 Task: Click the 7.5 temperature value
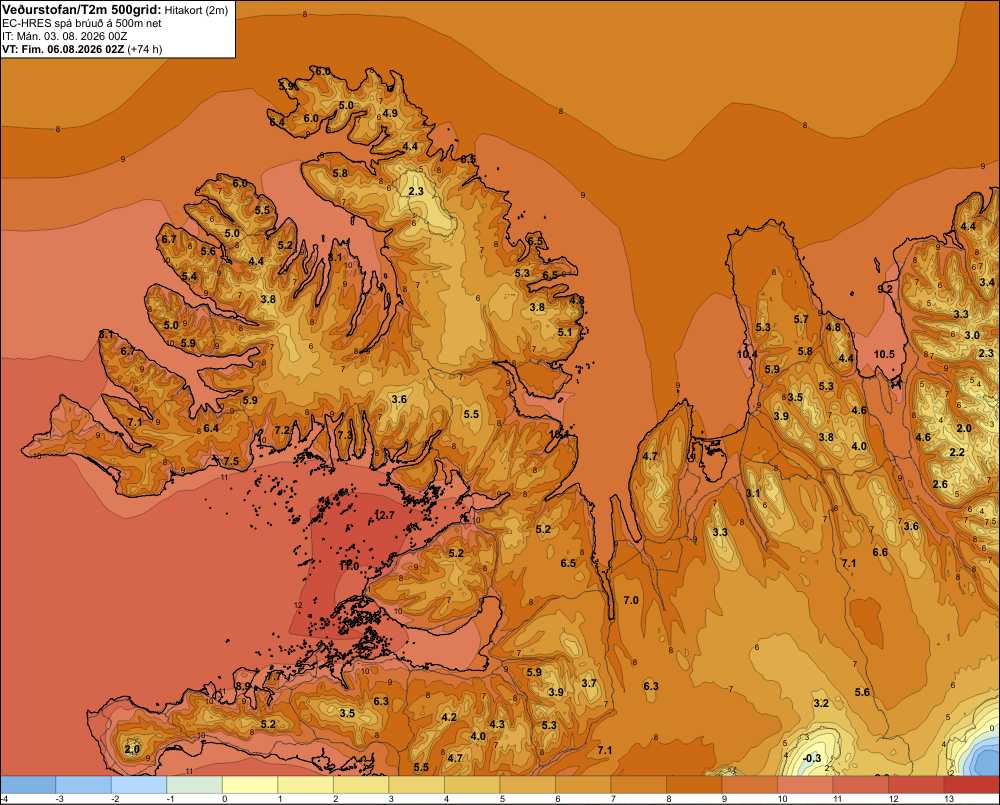pos(231,461)
